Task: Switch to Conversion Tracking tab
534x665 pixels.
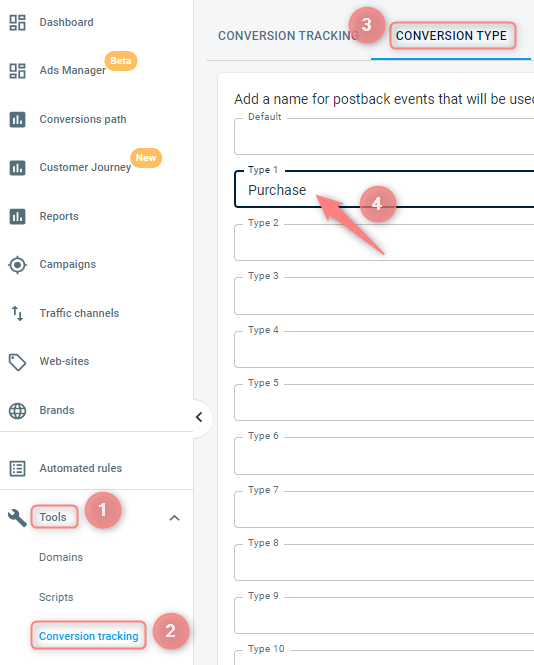Action: tap(288, 36)
